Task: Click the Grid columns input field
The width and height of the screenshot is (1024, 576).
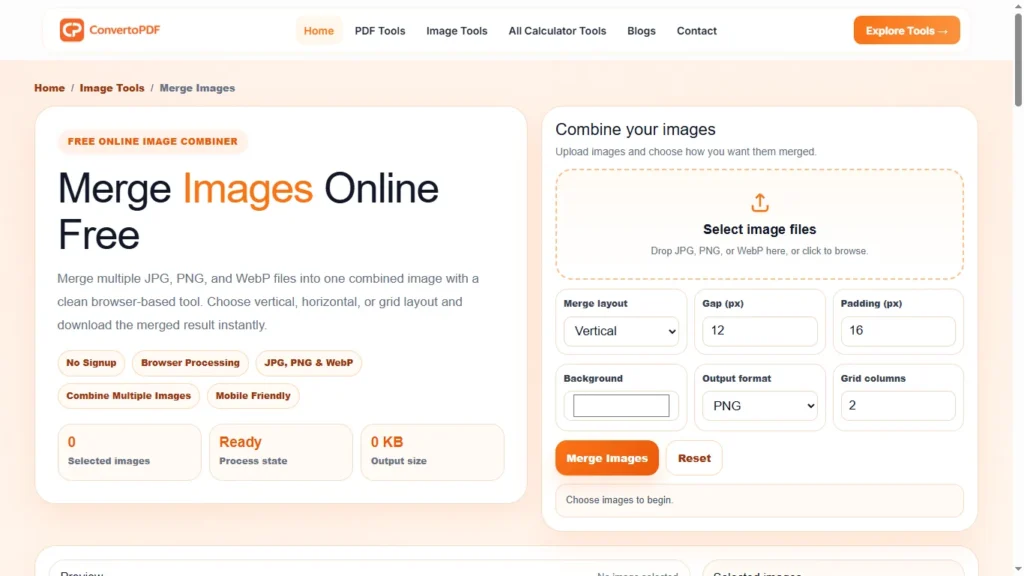Action: point(898,406)
